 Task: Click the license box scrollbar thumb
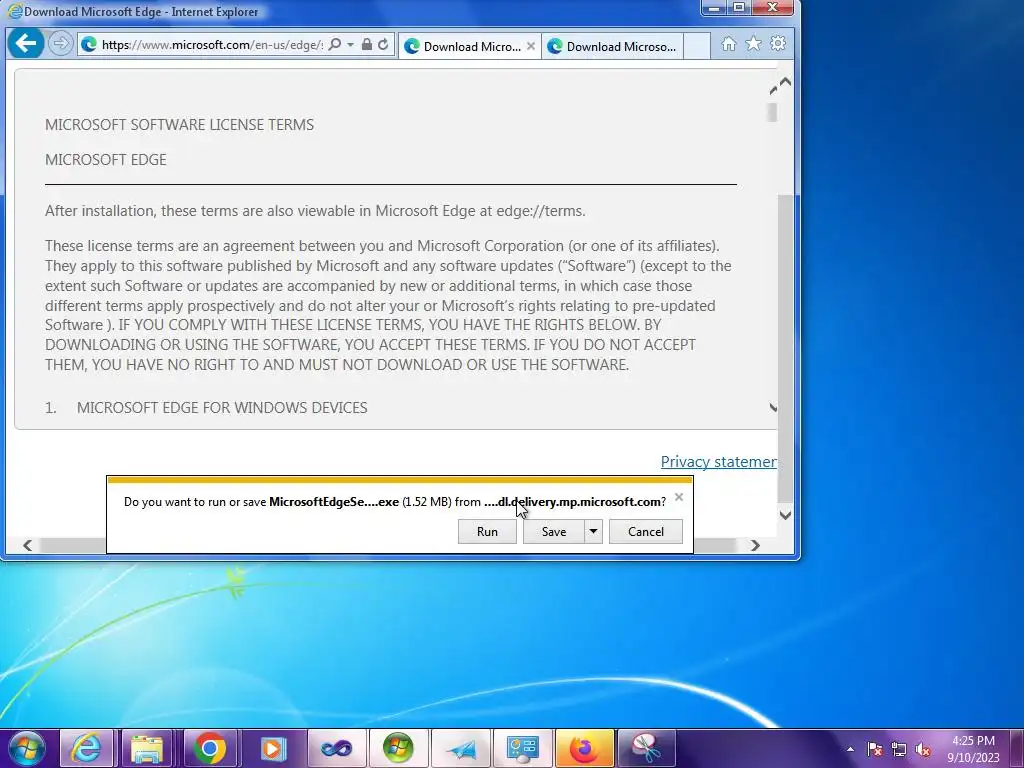(x=773, y=112)
